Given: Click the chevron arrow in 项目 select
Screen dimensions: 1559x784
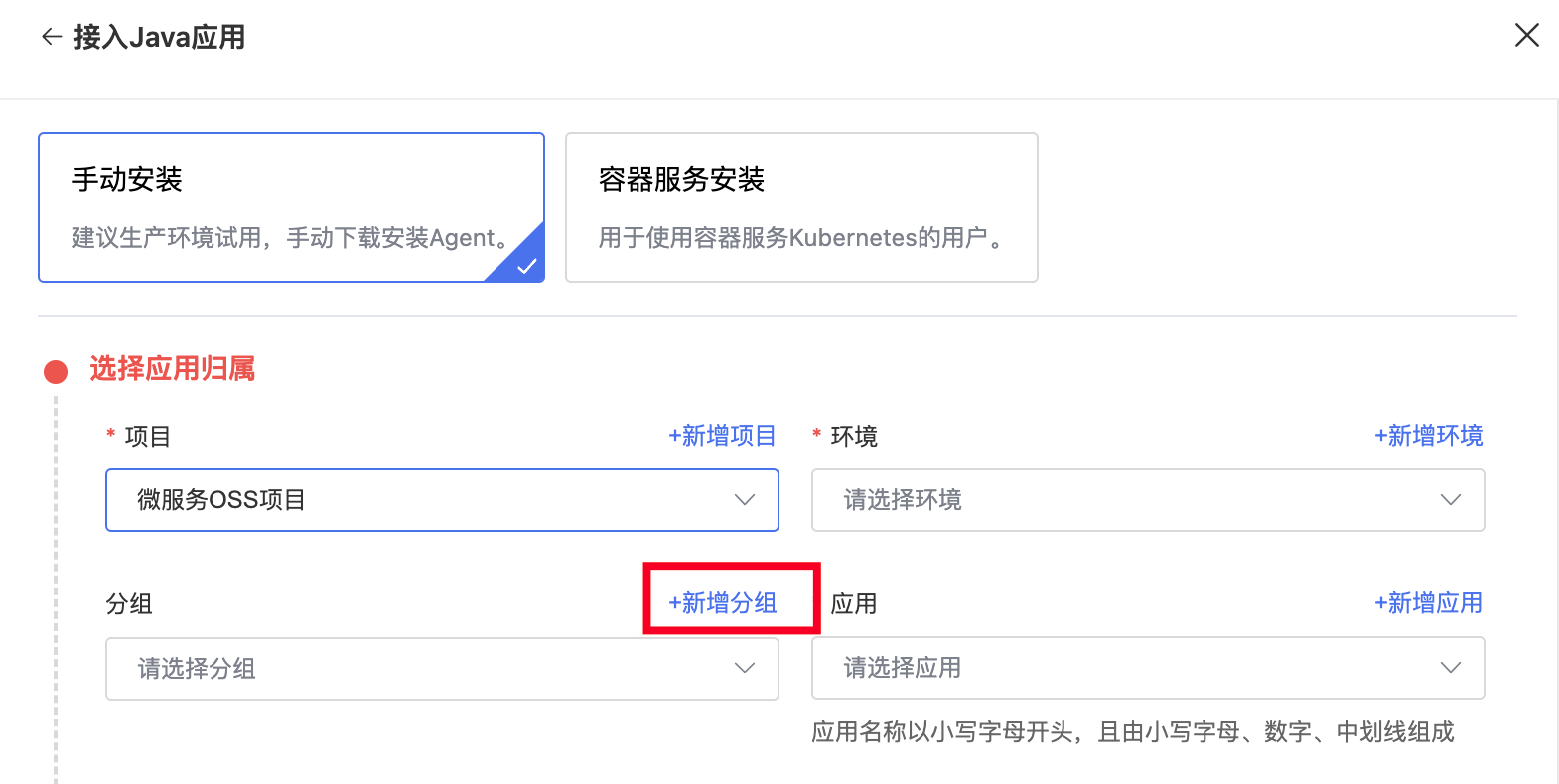Looking at the screenshot, I should pyautogui.click(x=744, y=500).
